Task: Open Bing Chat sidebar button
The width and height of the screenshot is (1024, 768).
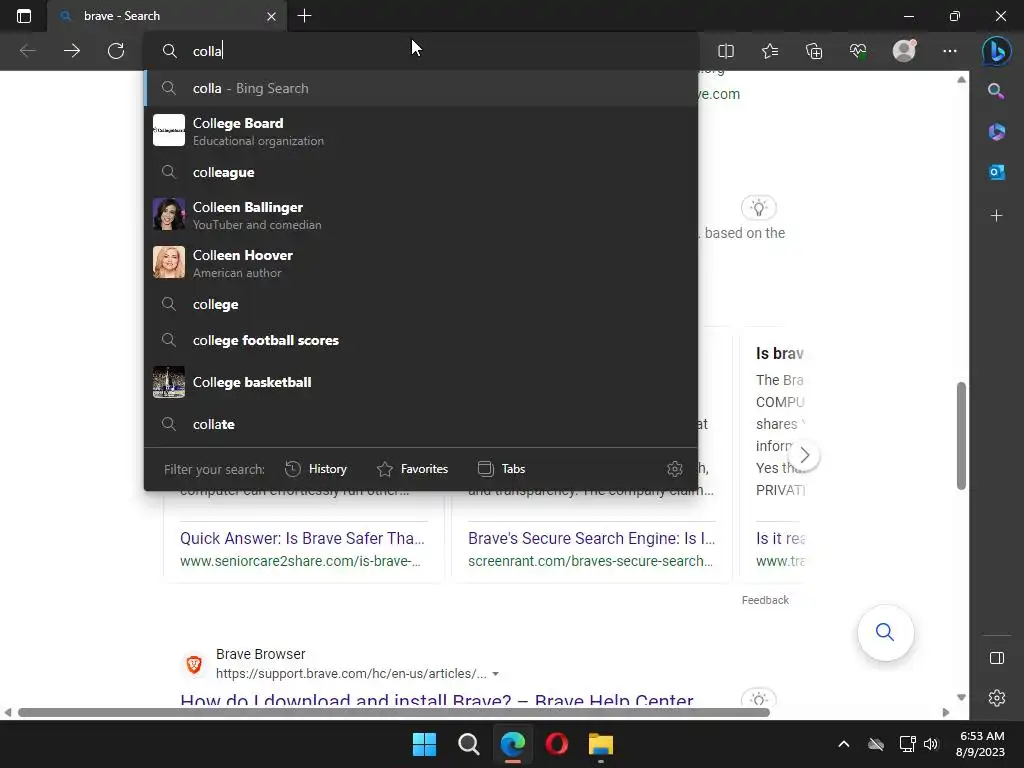Action: [x=997, y=51]
